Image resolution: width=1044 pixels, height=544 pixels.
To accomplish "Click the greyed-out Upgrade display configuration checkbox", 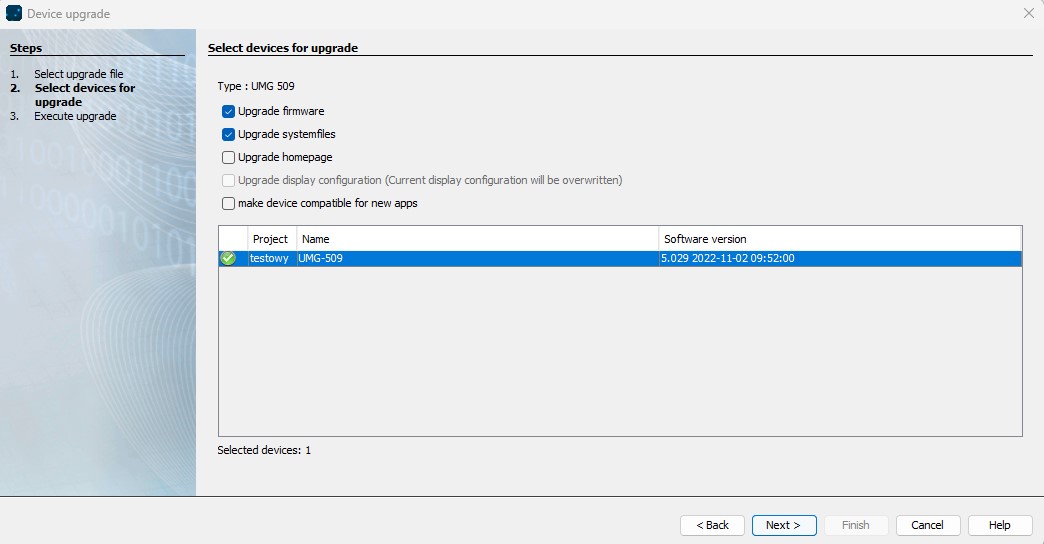I will 228,180.
